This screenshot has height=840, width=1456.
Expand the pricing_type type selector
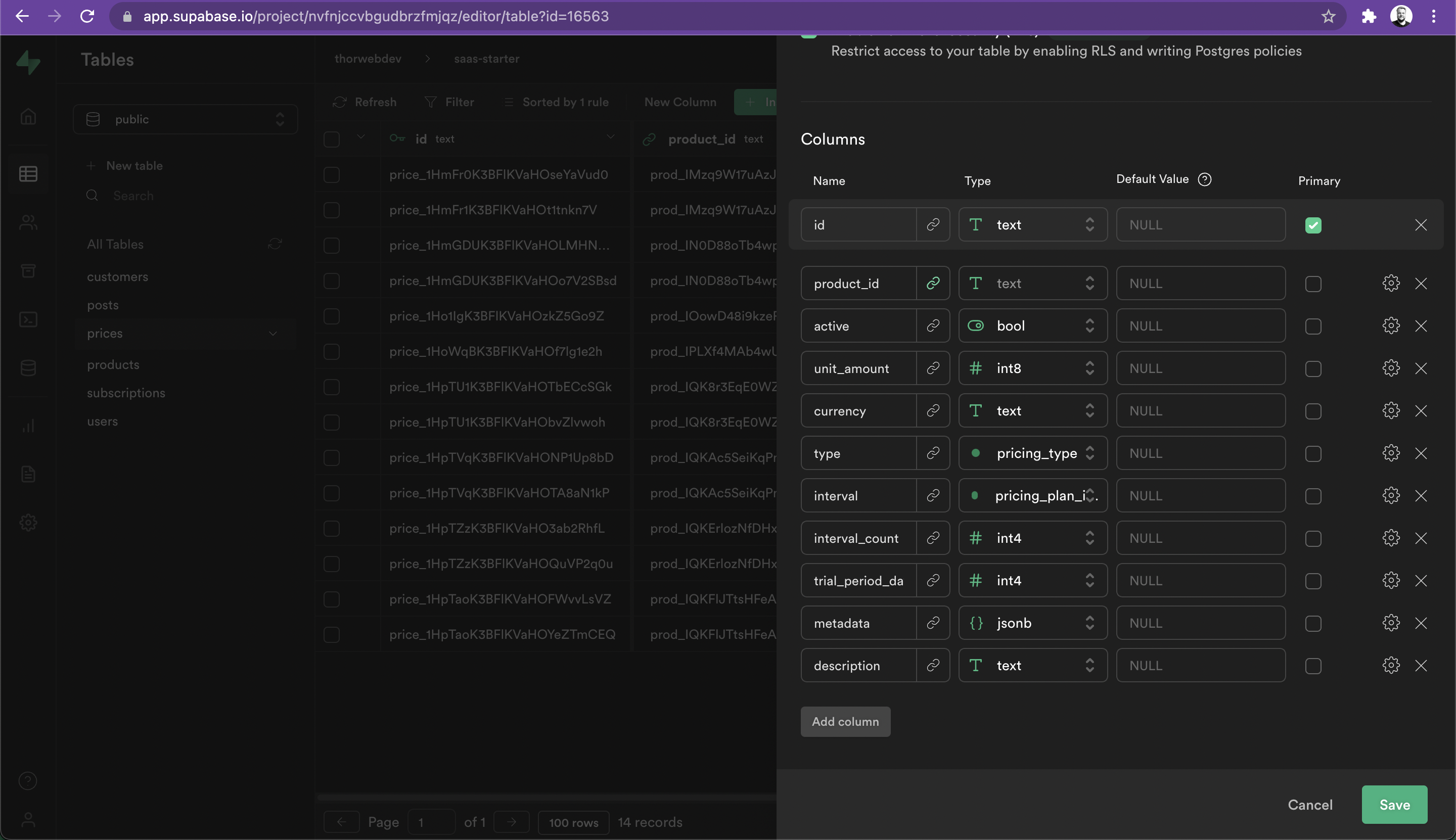[1032, 453]
